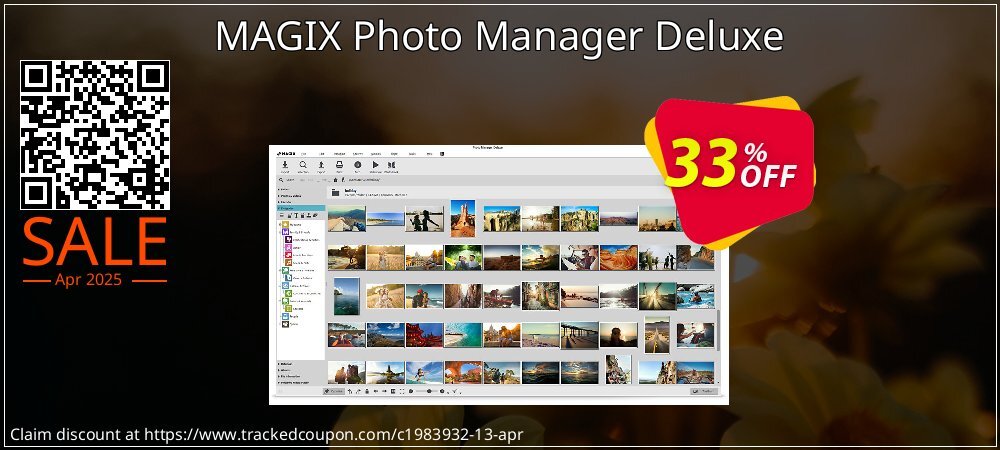Click the button in the bottom-right corner
This screenshot has width=1000, height=450.
pos(704,391)
